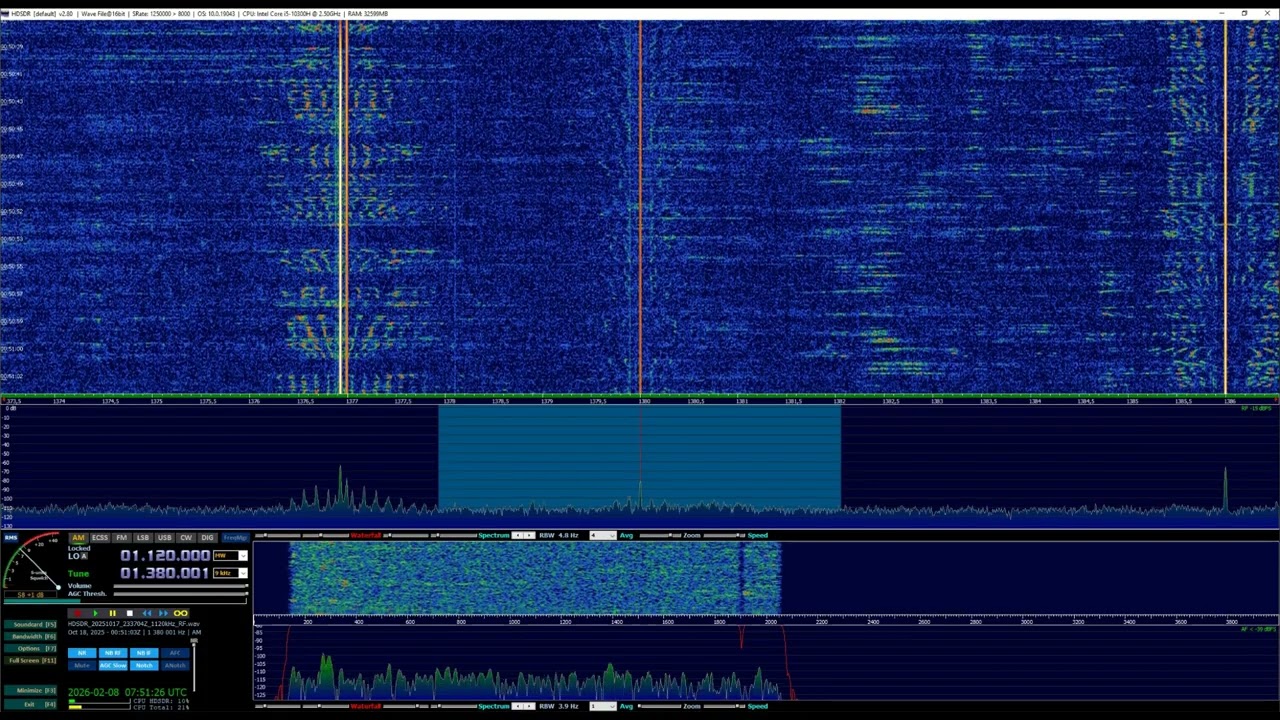Image resolution: width=1280 pixels, height=720 pixels.
Task: Toggle the Notch filter
Action: (144, 666)
